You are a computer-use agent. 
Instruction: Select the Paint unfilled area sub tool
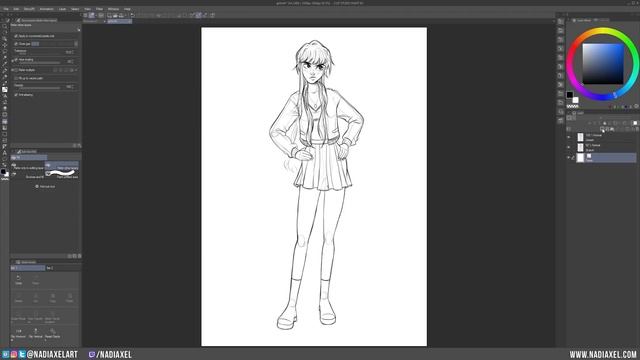click(x=62, y=176)
